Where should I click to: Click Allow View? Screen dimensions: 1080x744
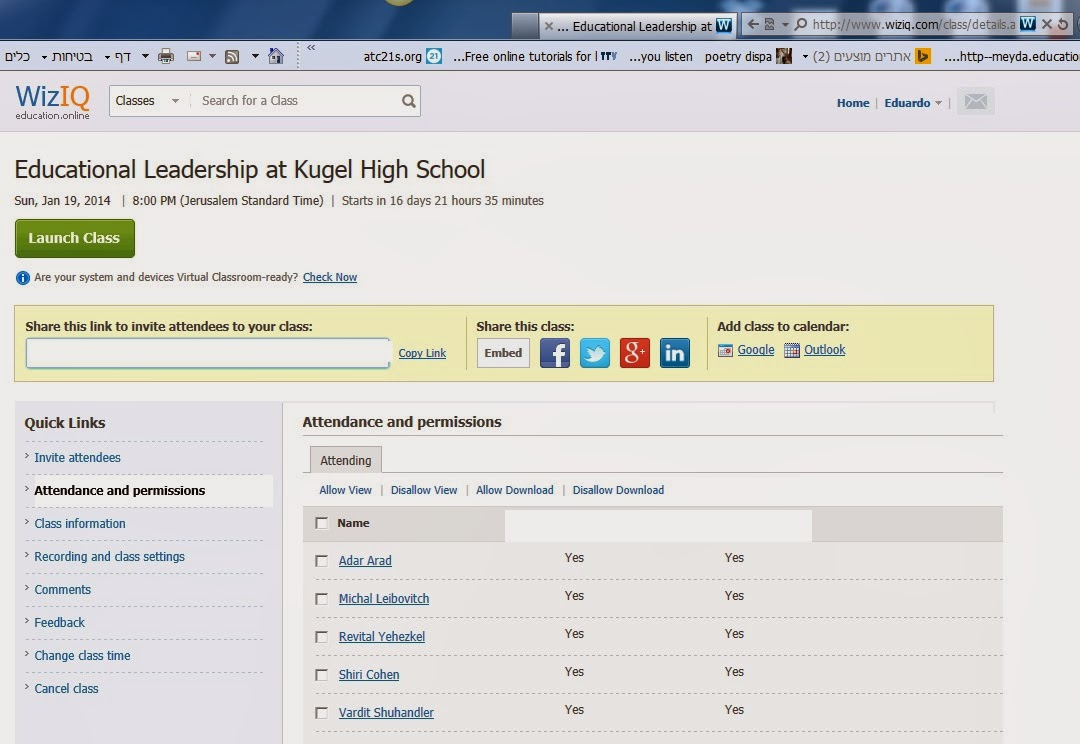click(345, 490)
